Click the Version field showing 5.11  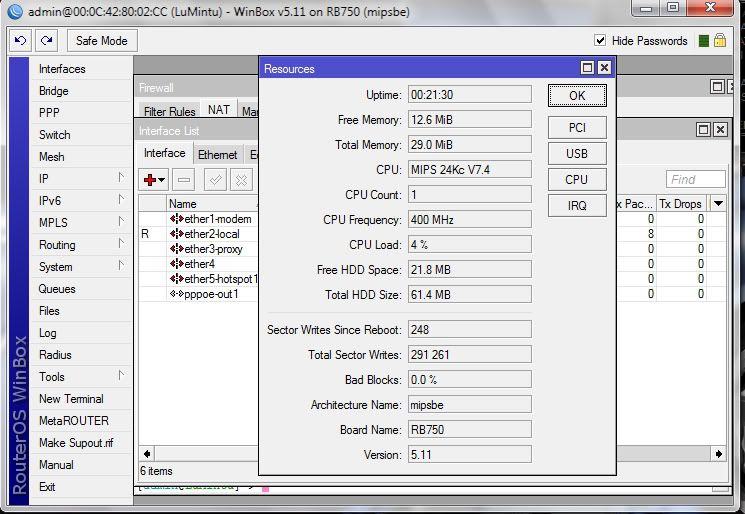469,455
